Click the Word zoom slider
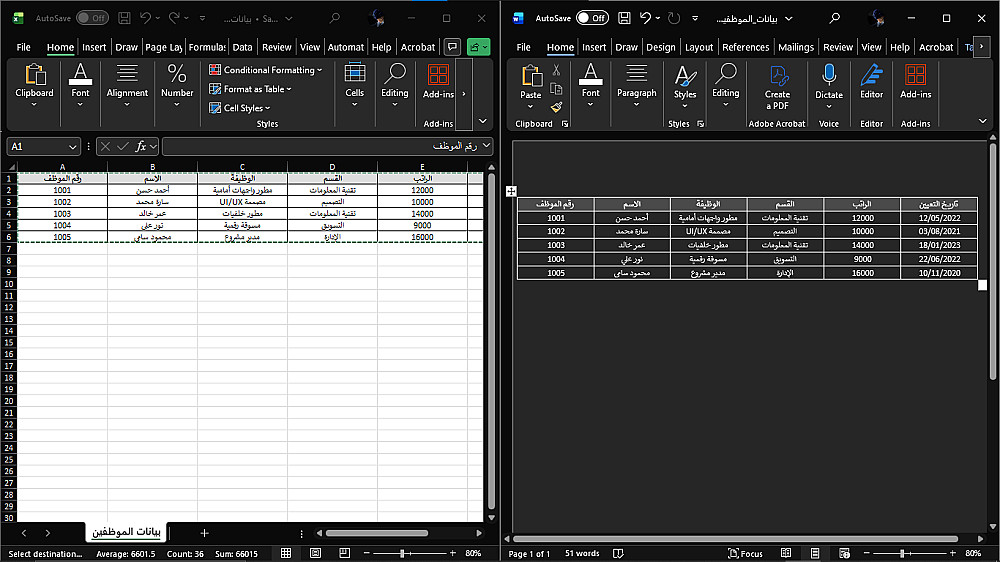 tap(900, 553)
